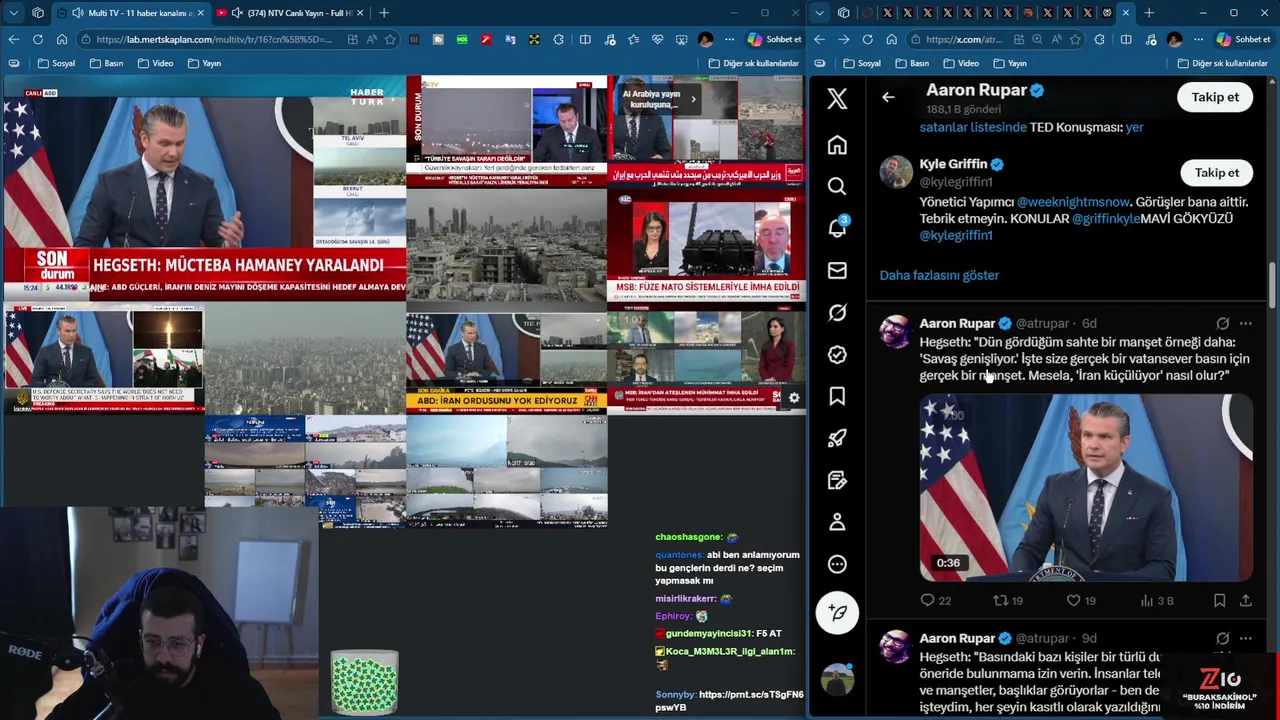Screen dimensions: 1280x720
Task: Refresh the Multi TV page
Action: pyautogui.click(x=38, y=39)
